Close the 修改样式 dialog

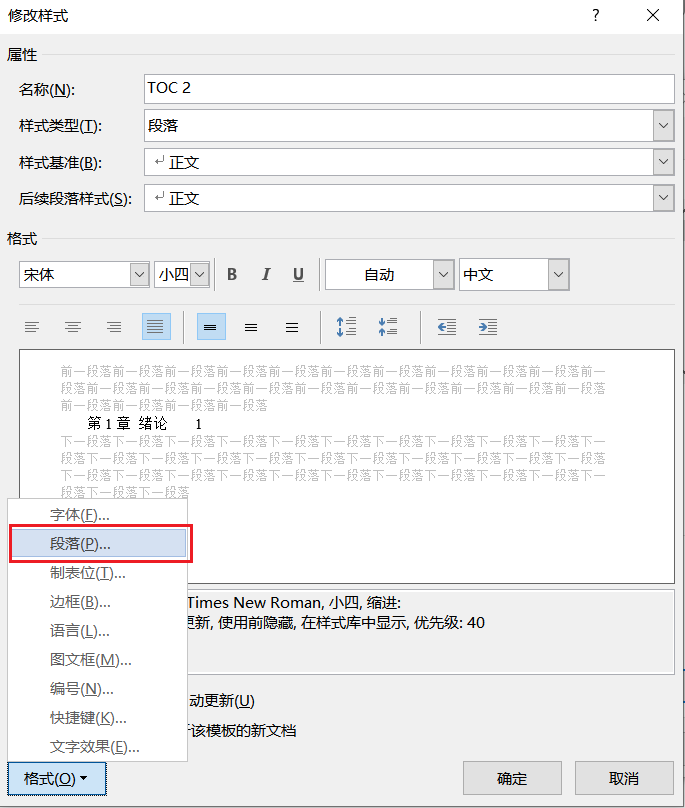click(653, 15)
